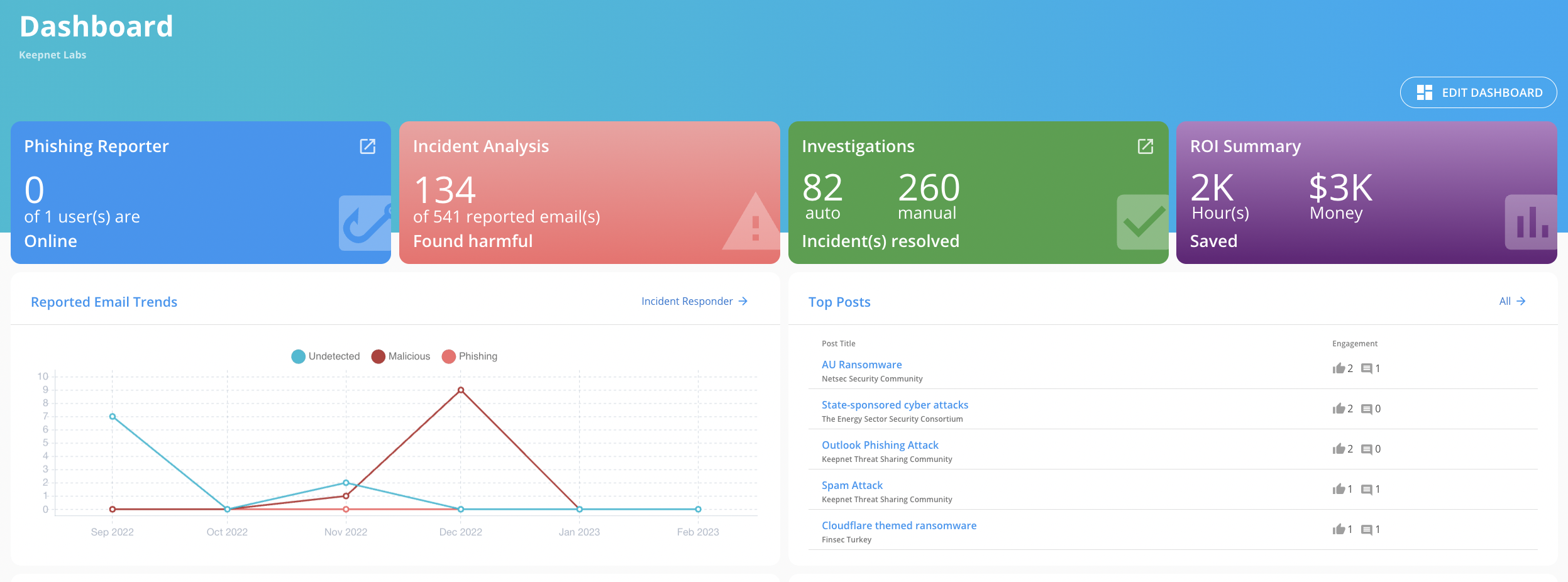Click the grid icon in Edit Dashboard button
1568x582 pixels.
[1425, 92]
